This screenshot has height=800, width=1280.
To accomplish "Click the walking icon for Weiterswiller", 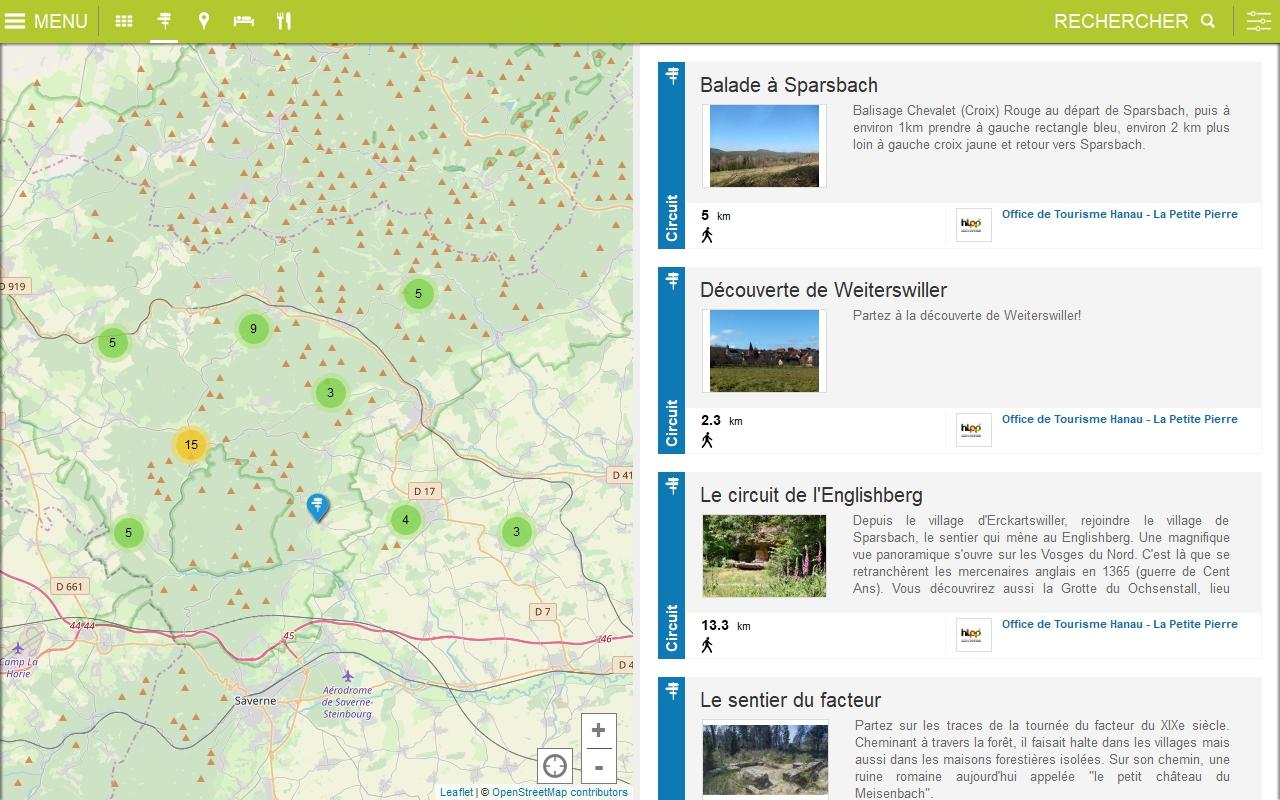I will 707,440.
